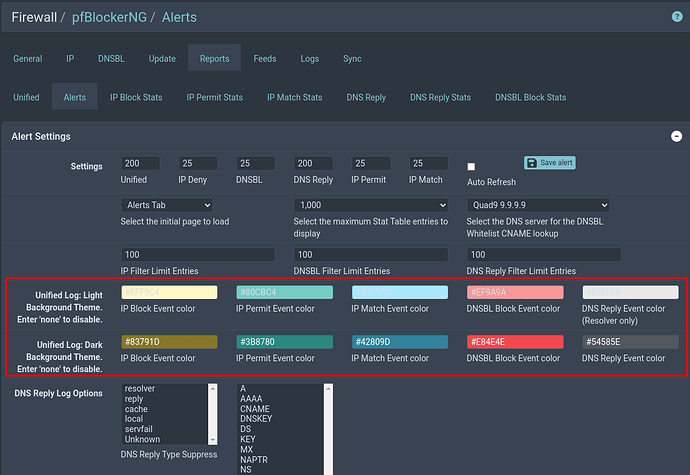The image size is (690, 475).
Task: Switch to the Update tab
Action: point(162,59)
